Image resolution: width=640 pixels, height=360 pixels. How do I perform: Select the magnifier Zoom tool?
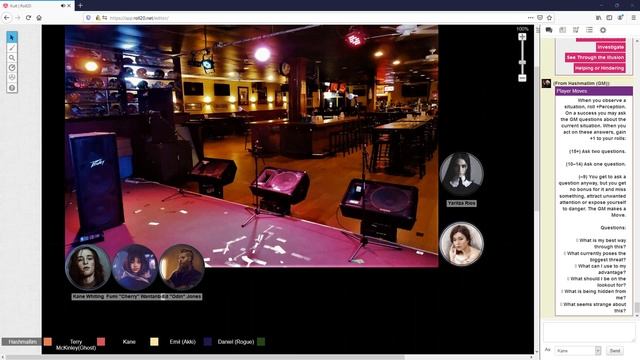tap(12, 58)
